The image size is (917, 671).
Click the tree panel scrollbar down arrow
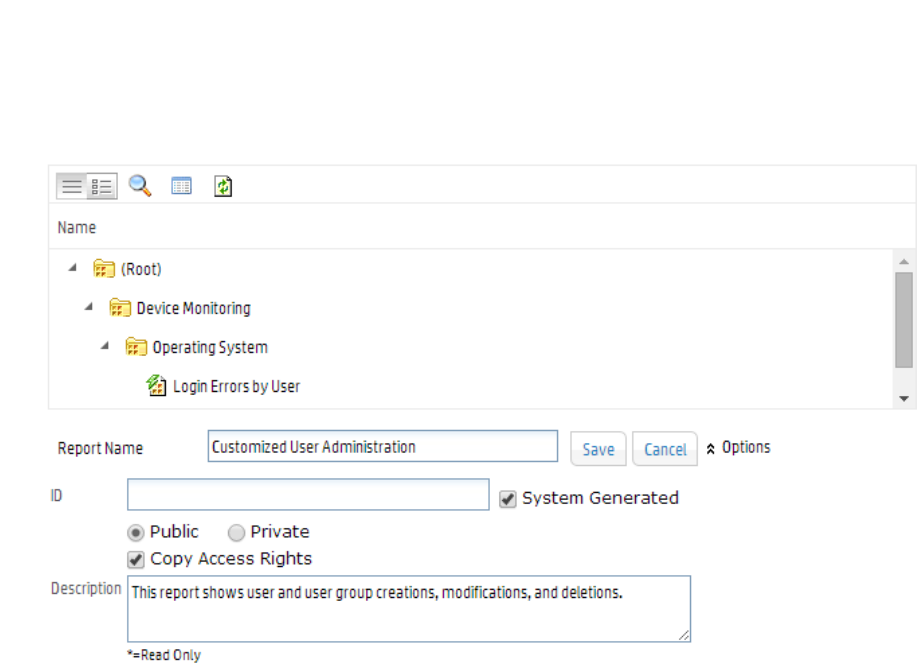tap(904, 399)
